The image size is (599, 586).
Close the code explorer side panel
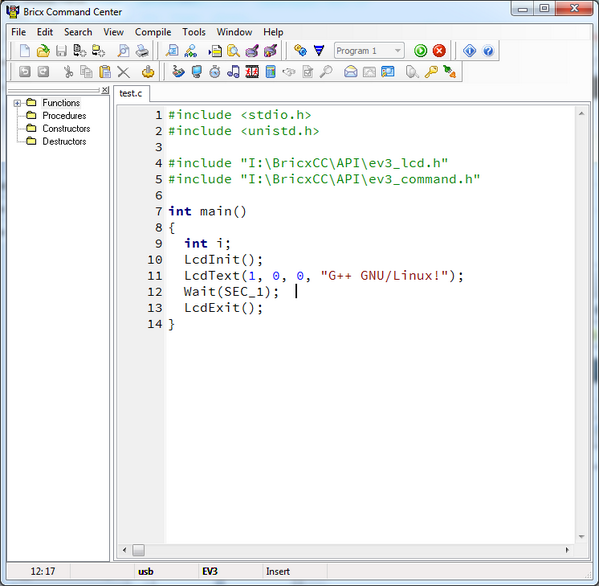click(x=105, y=90)
